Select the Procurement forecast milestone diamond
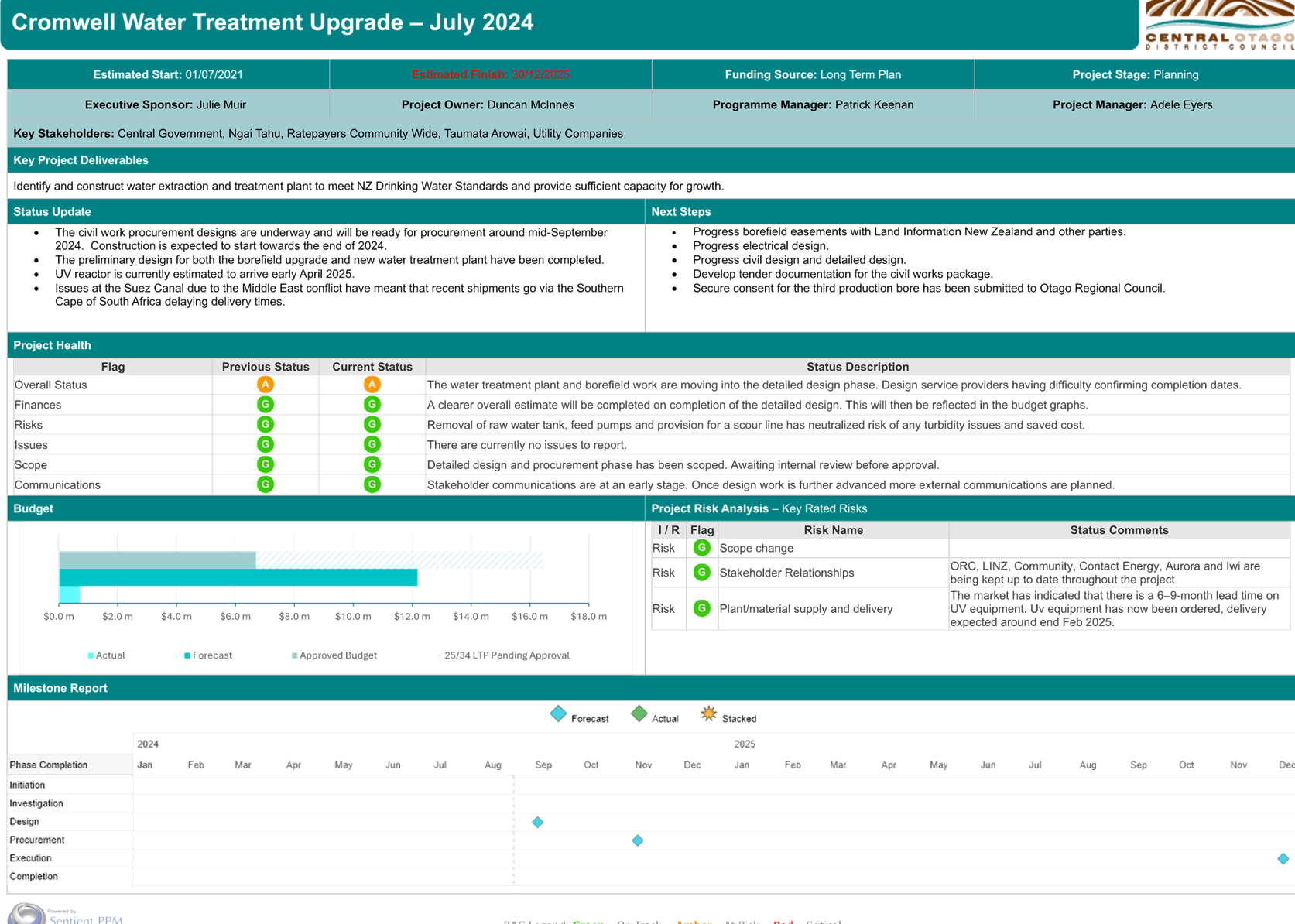This screenshot has width=1295, height=924. tap(638, 840)
